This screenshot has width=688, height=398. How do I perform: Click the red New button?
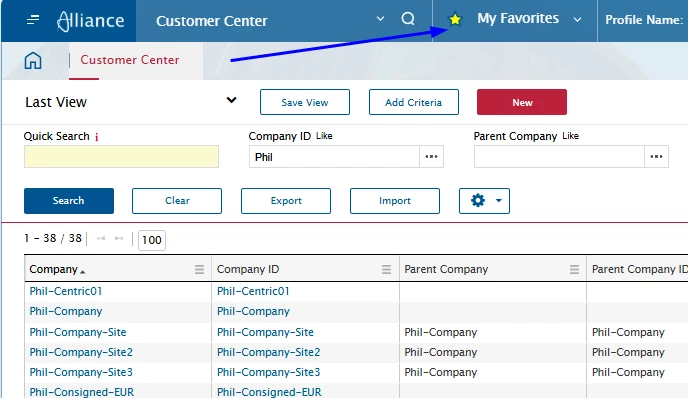pyautogui.click(x=522, y=102)
